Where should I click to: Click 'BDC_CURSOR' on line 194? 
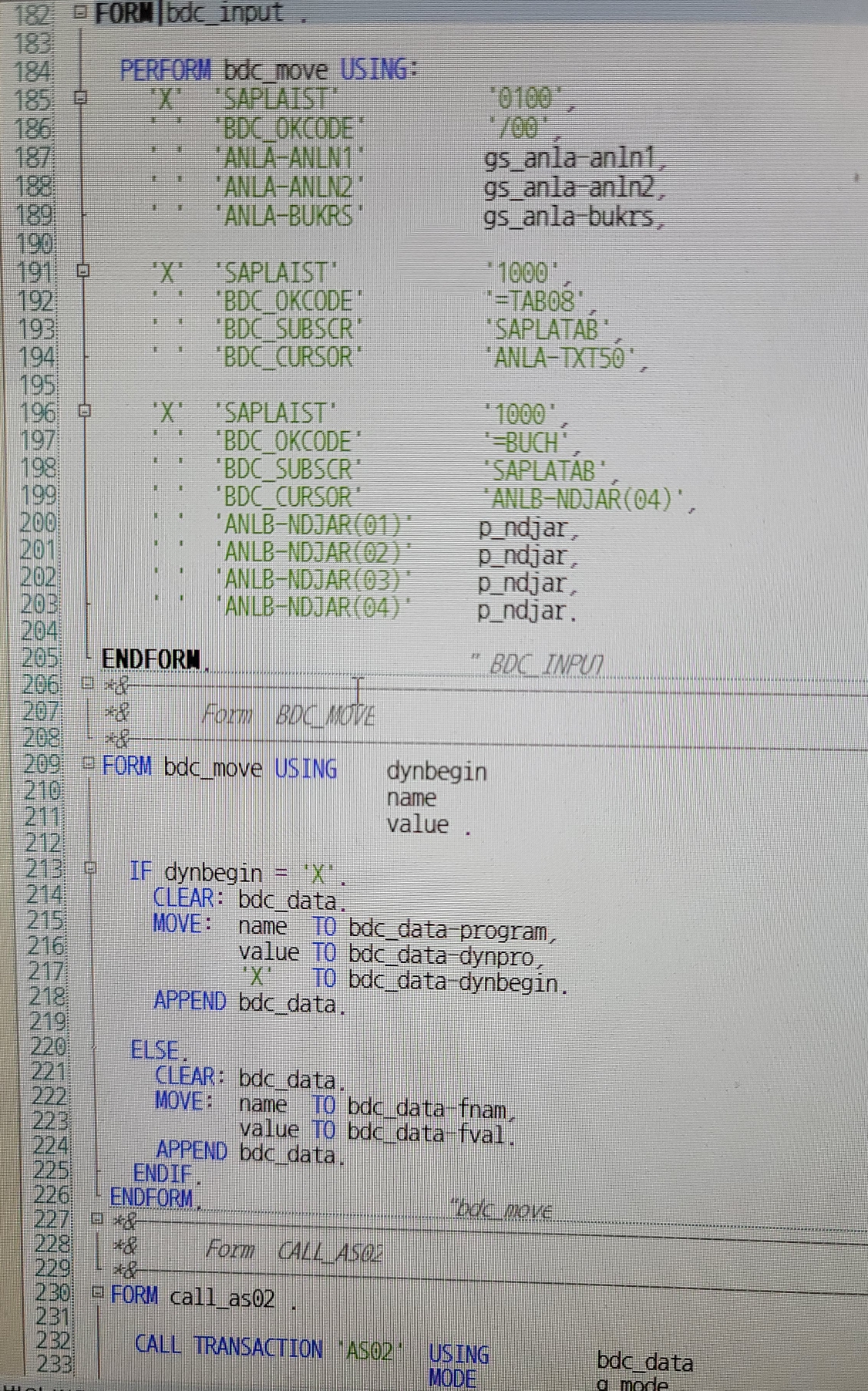tap(288, 356)
